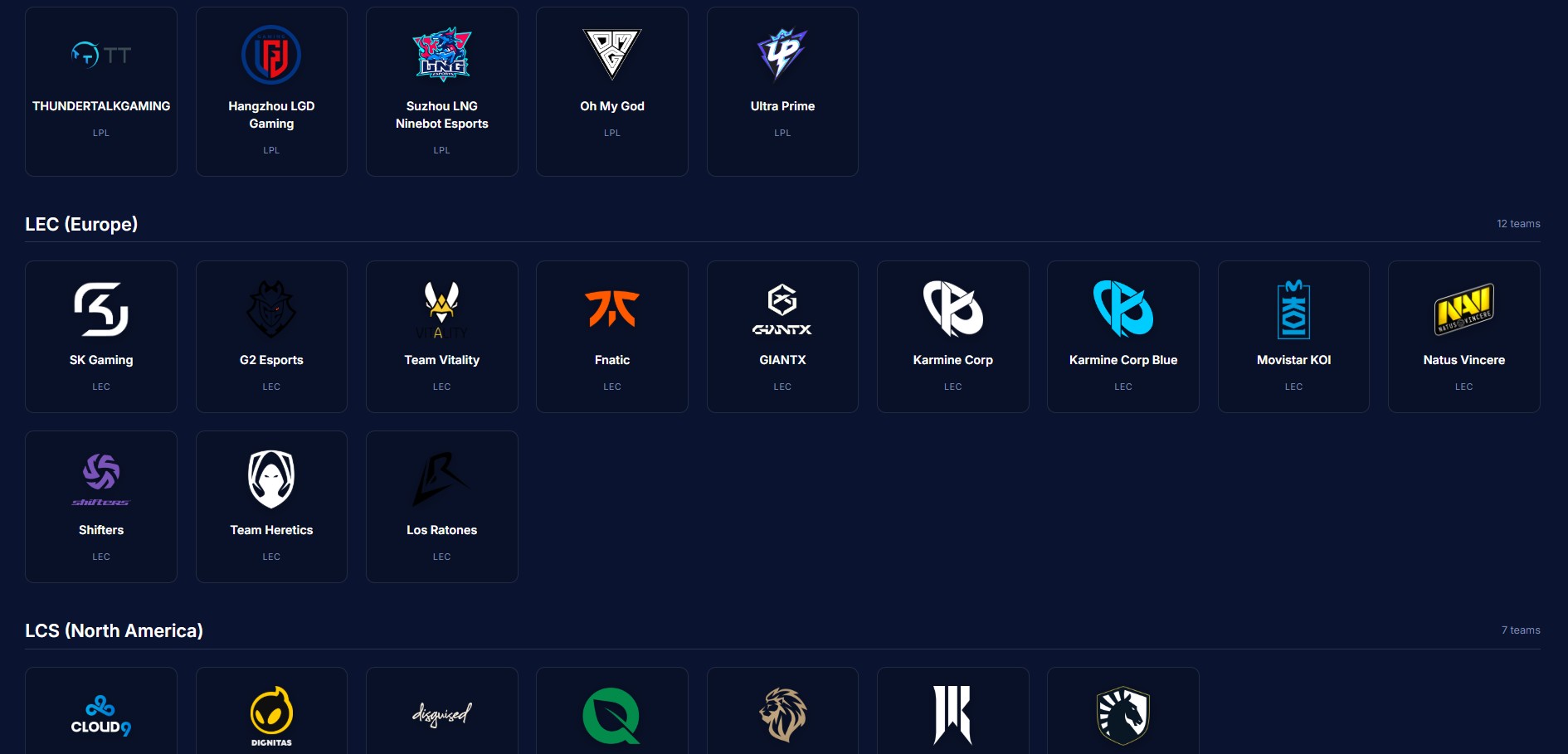1568x754 pixels.
Task: Select the Hangzhou LGD Gaming logo
Action: [x=271, y=55]
